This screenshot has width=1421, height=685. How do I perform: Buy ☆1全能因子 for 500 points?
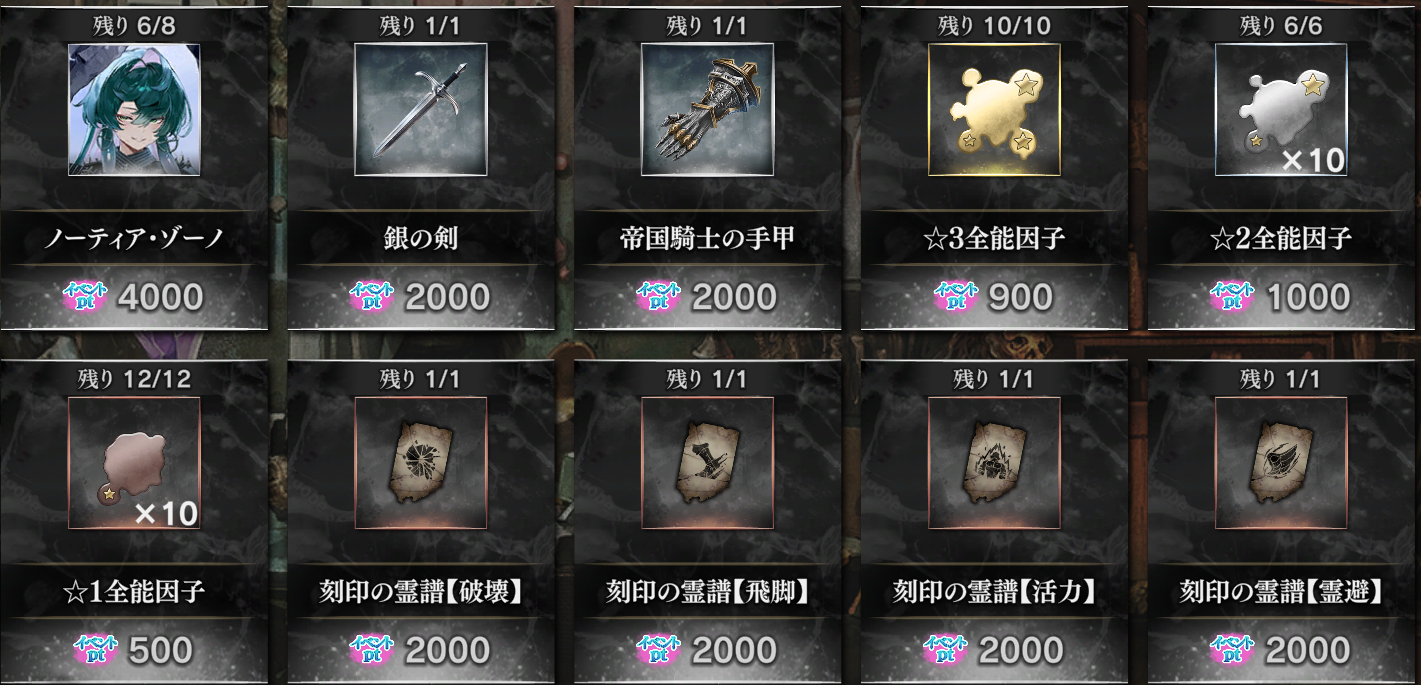coord(134,650)
